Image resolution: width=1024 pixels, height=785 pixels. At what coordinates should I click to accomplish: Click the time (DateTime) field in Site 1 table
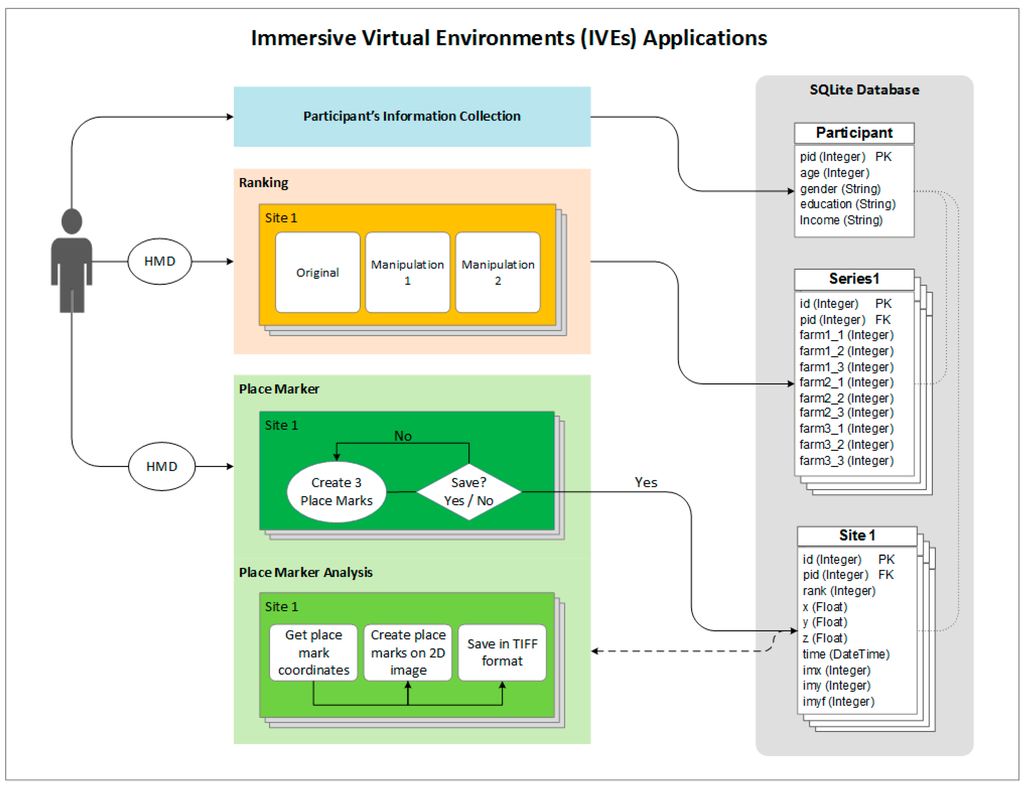click(x=845, y=654)
